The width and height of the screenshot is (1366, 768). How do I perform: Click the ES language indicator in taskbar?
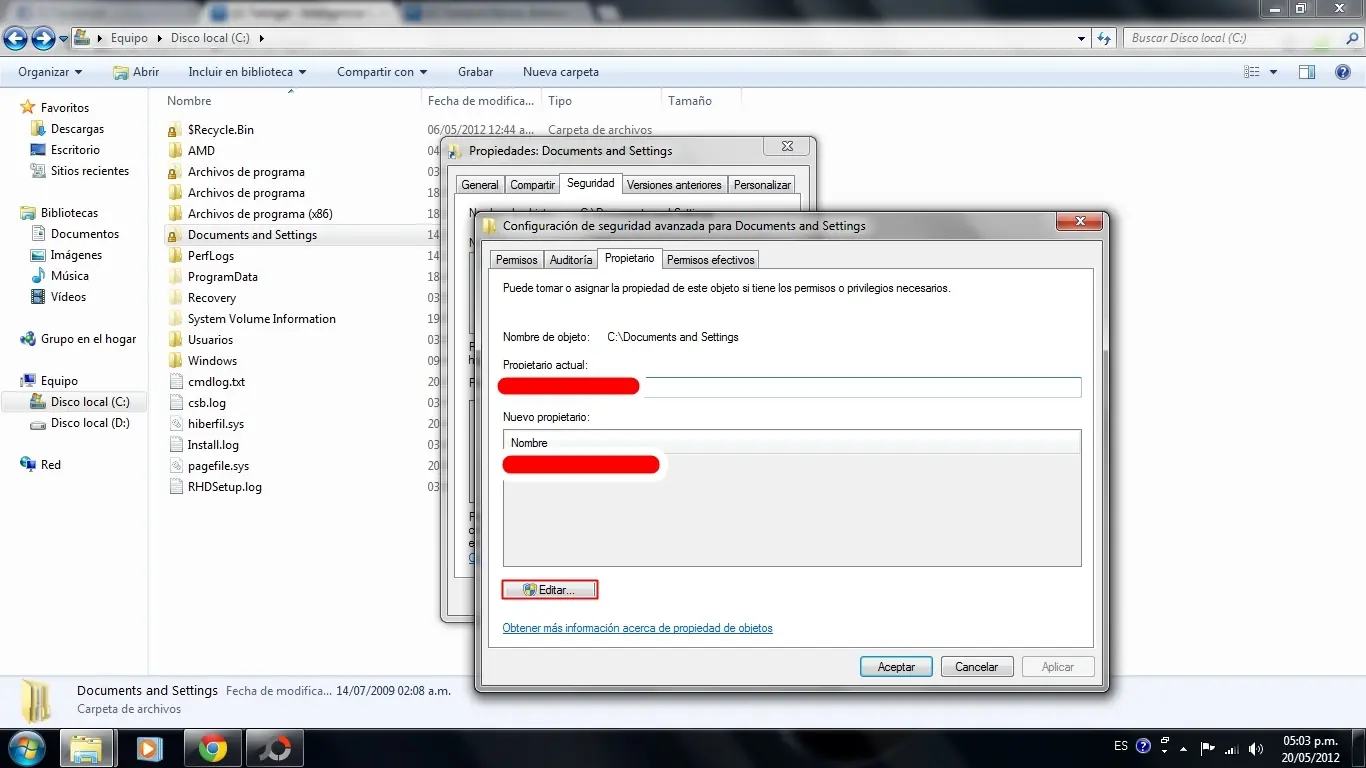click(x=1121, y=747)
